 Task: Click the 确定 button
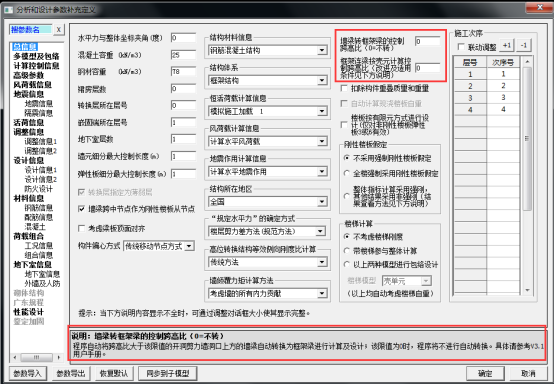485,373
